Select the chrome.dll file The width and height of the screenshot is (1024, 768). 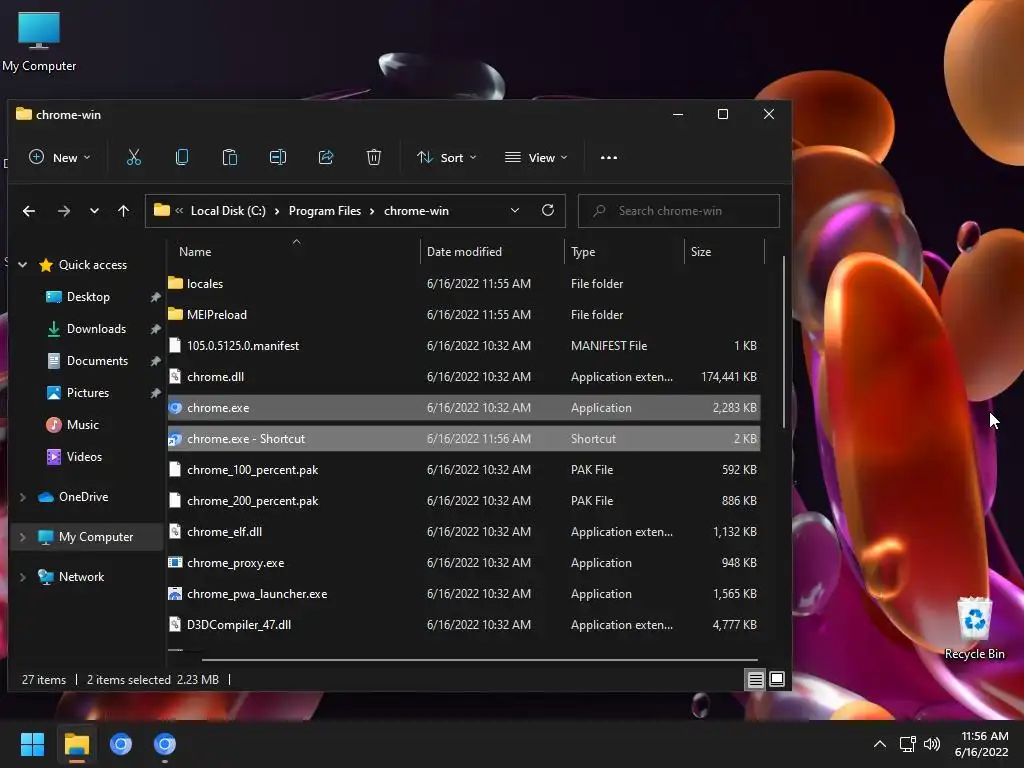tap(464, 376)
